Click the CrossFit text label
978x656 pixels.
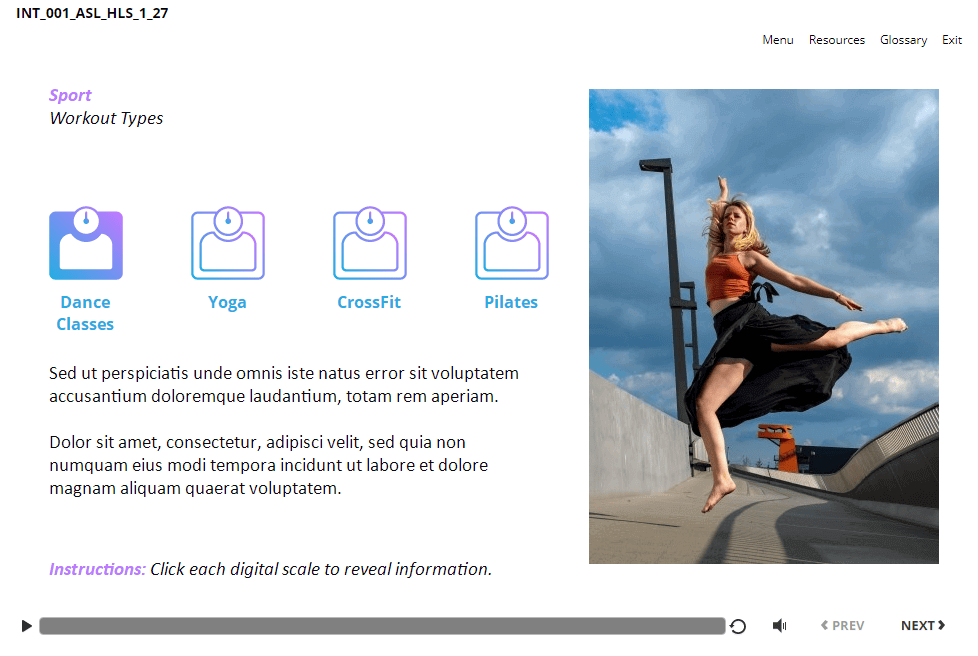pos(369,302)
